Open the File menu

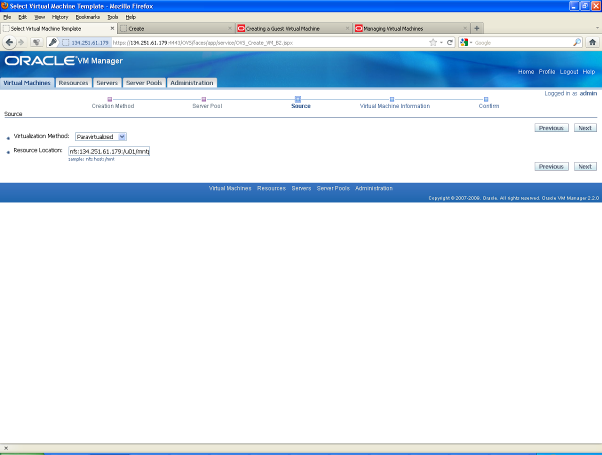7,17
